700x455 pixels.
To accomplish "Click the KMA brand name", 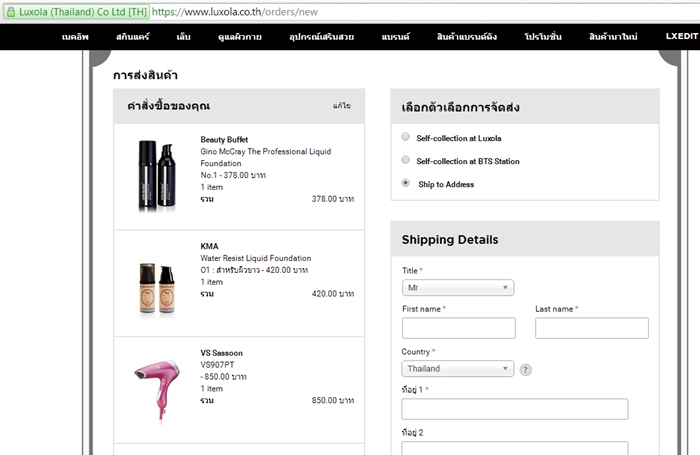I will click(x=209, y=246).
